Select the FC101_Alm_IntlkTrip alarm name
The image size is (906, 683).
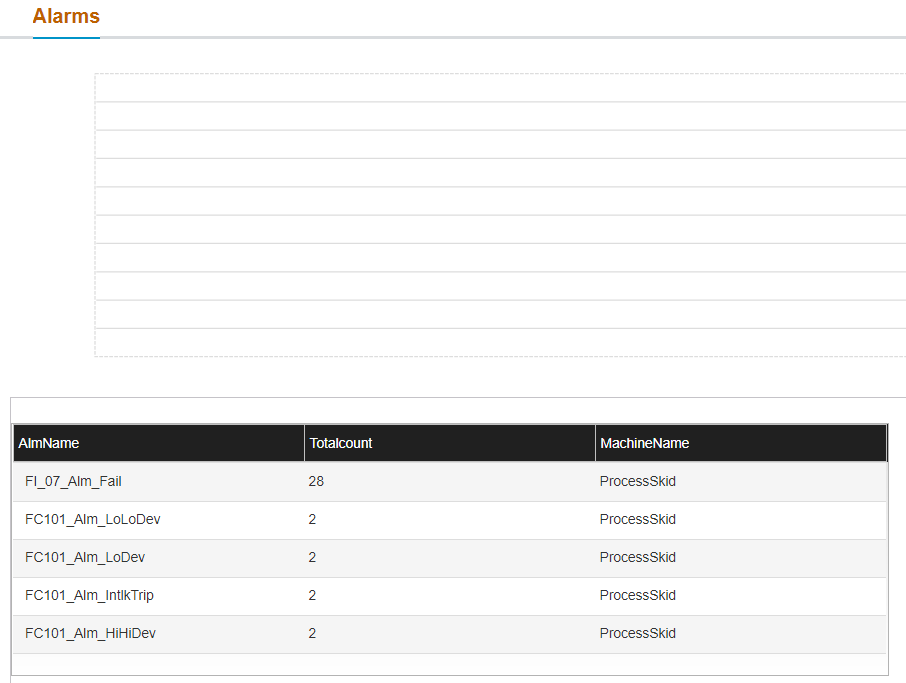coord(89,595)
